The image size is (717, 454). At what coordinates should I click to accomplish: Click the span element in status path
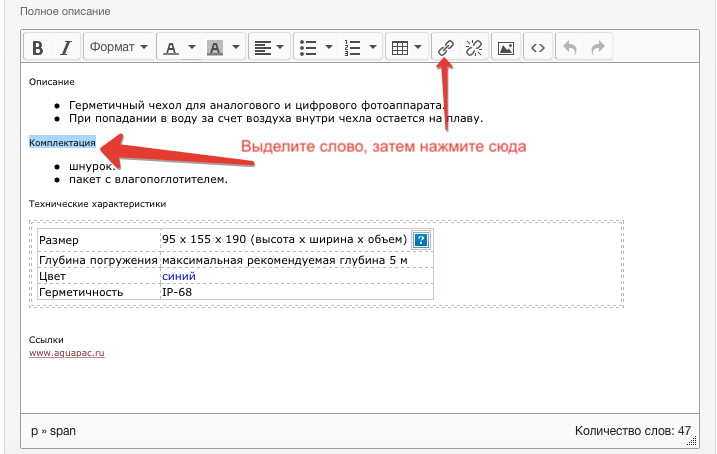point(64,431)
